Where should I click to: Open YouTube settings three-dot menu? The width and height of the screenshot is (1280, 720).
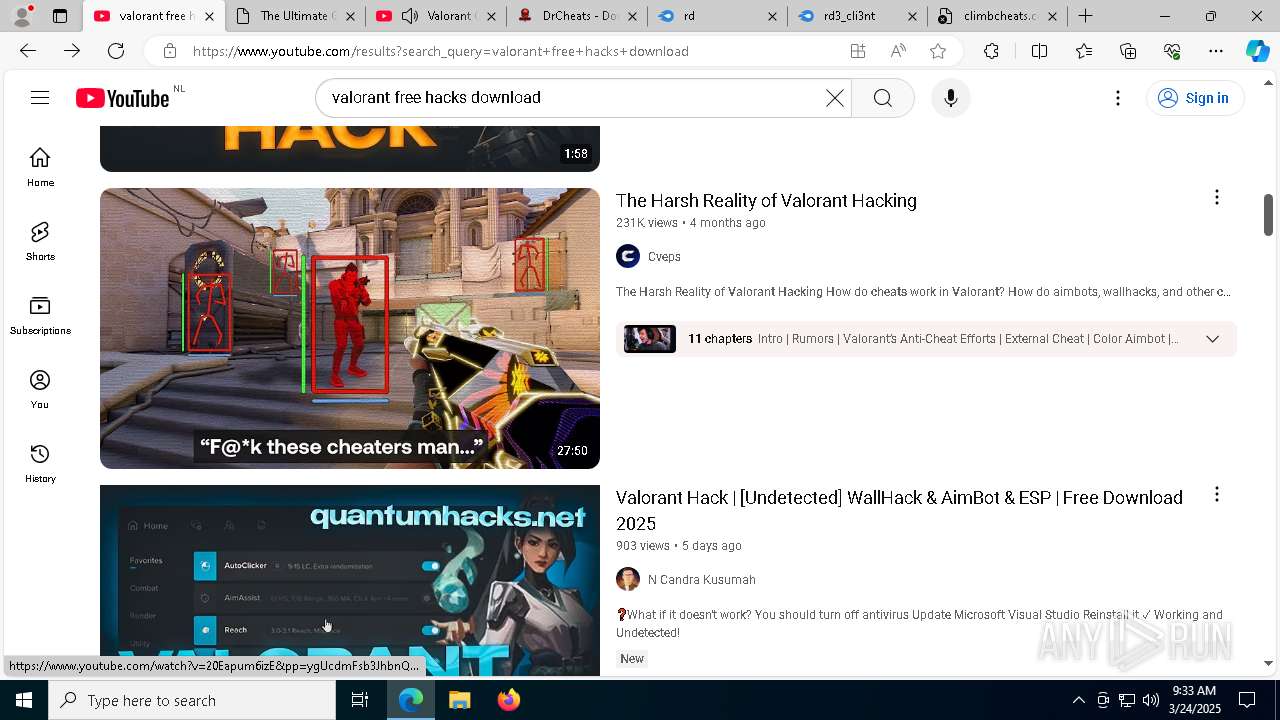(1118, 98)
